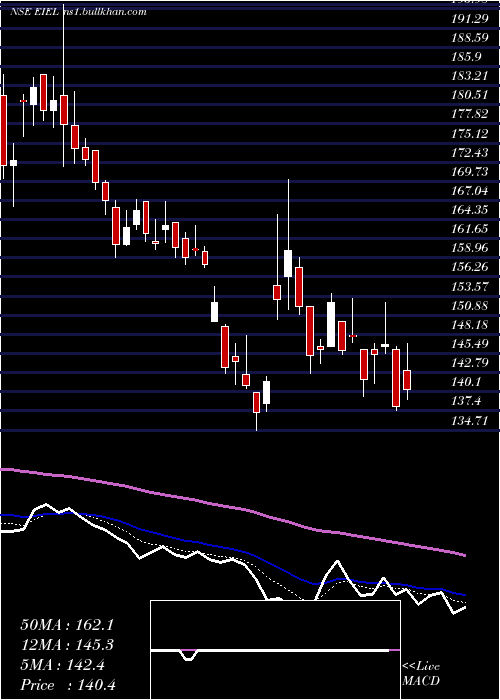Click the 167.04 price axis label

[x=470, y=191]
